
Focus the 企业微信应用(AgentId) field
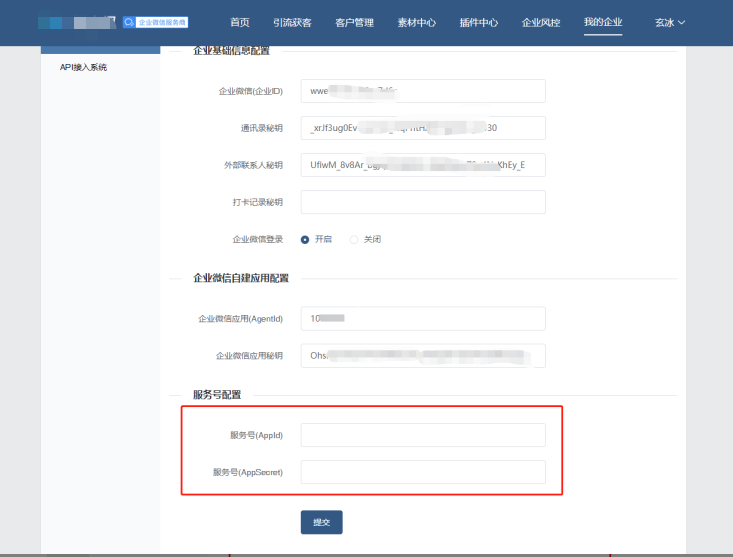click(423, 318)
